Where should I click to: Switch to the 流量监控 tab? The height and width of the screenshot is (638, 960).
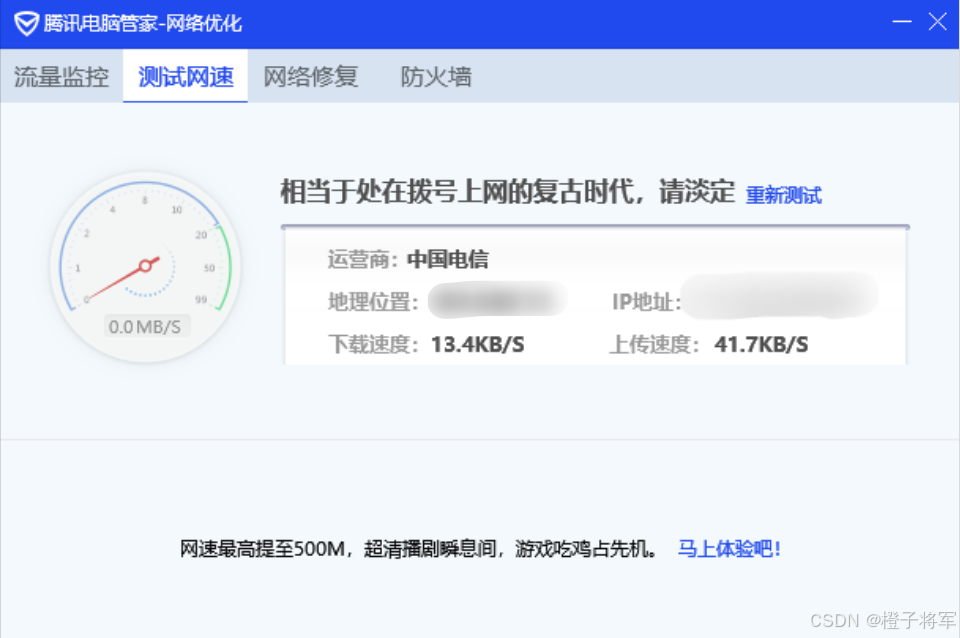coord(61,77)
